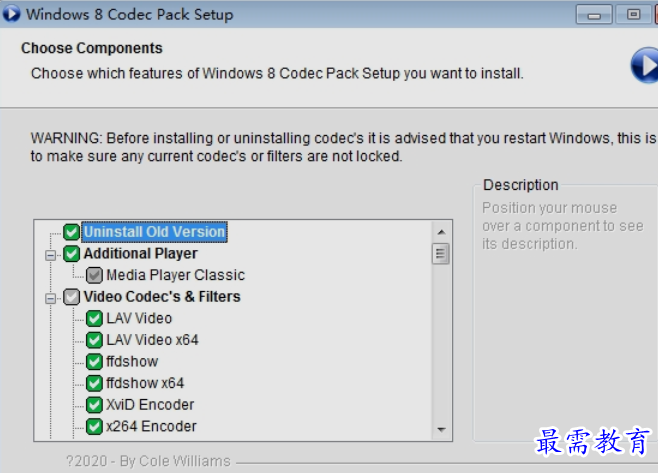The height and width of the screenshot is (473, 658).
Task: Select the Video Codec's & Filters label
Action: click(162, 297)
